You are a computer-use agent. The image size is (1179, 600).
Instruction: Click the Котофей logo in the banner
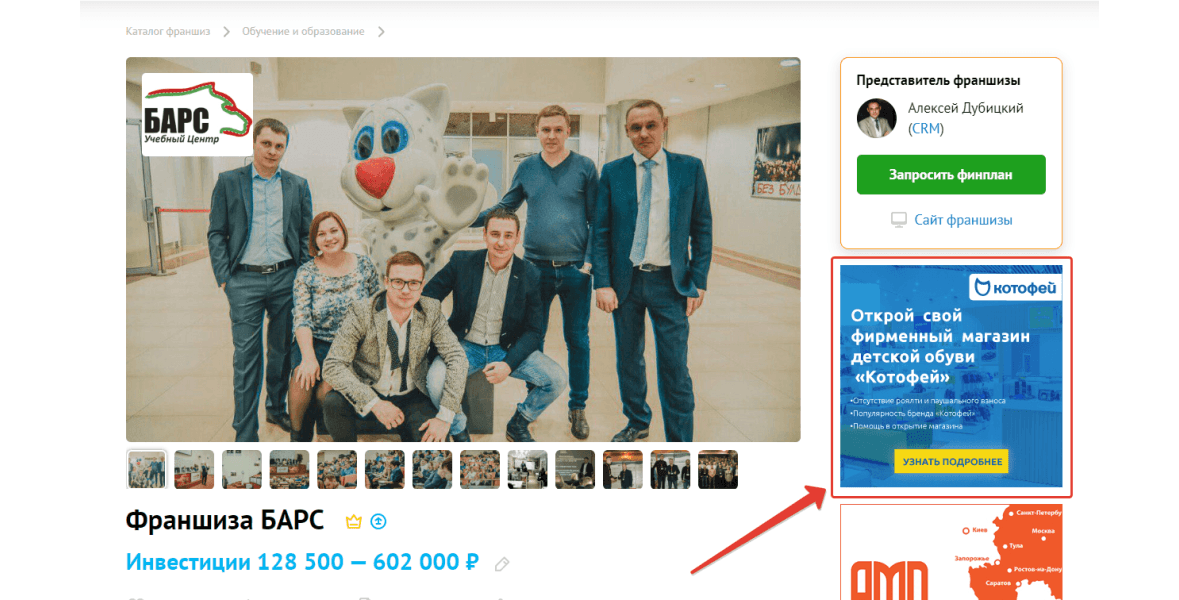(x=1015, y=287)
